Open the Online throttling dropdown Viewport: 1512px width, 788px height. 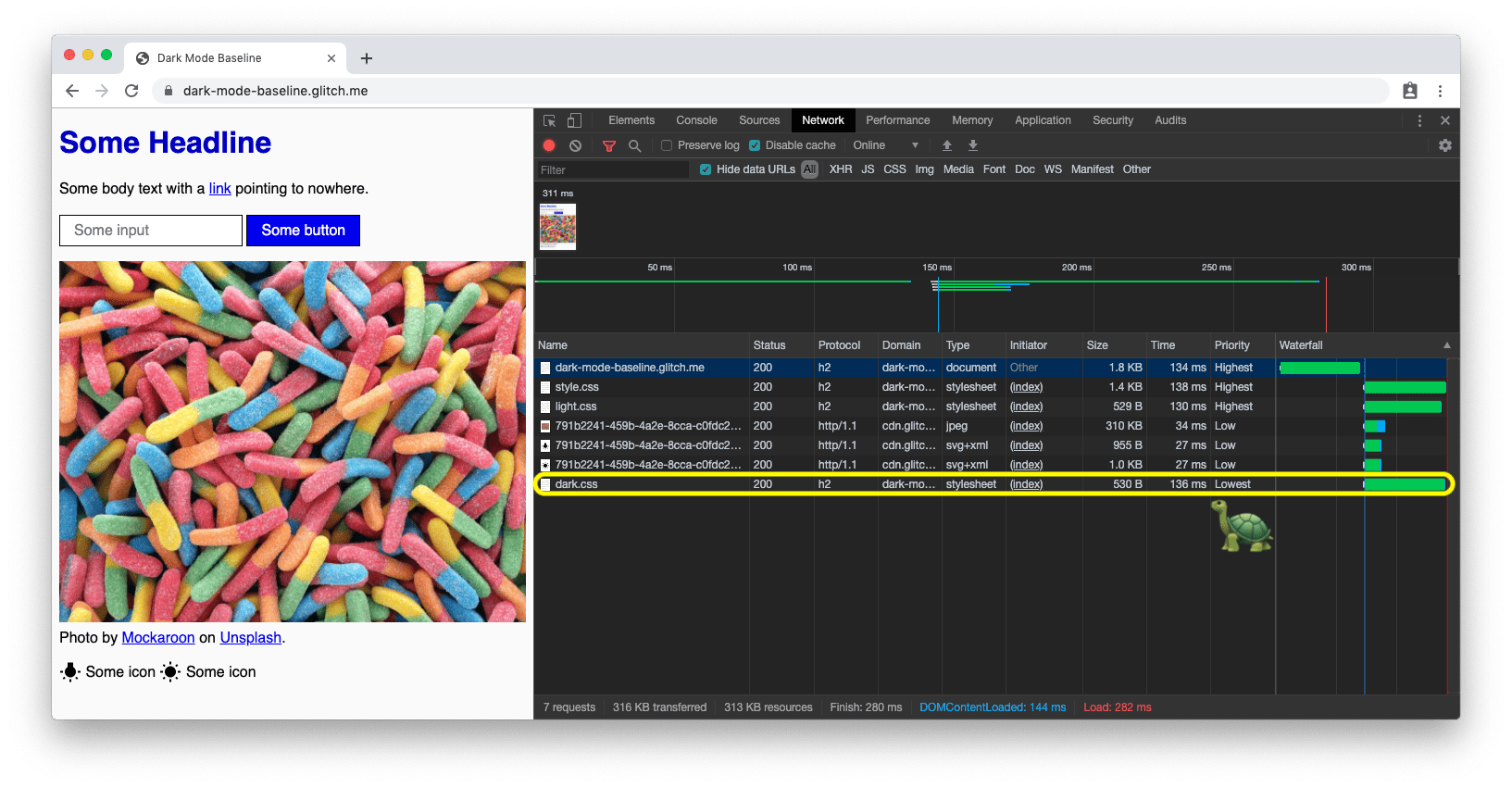pyautogui.click(x=885, y=145)
